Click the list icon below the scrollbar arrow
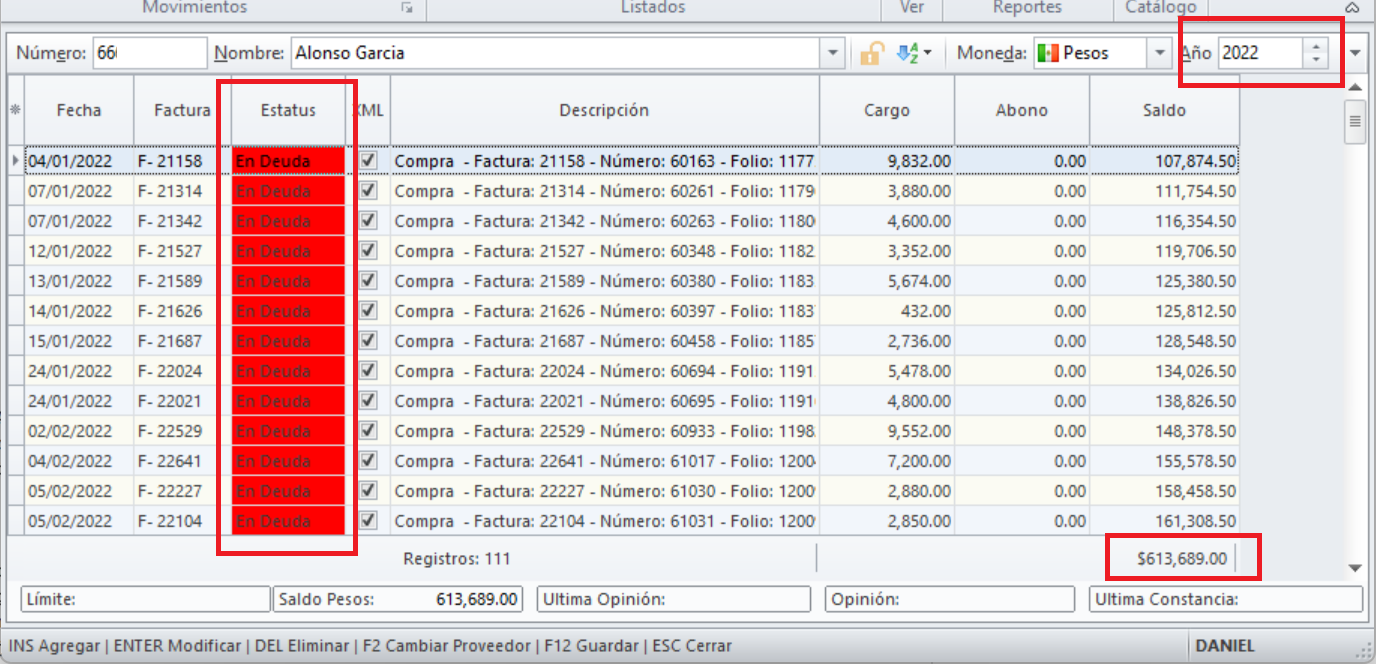 [1355, 119]
